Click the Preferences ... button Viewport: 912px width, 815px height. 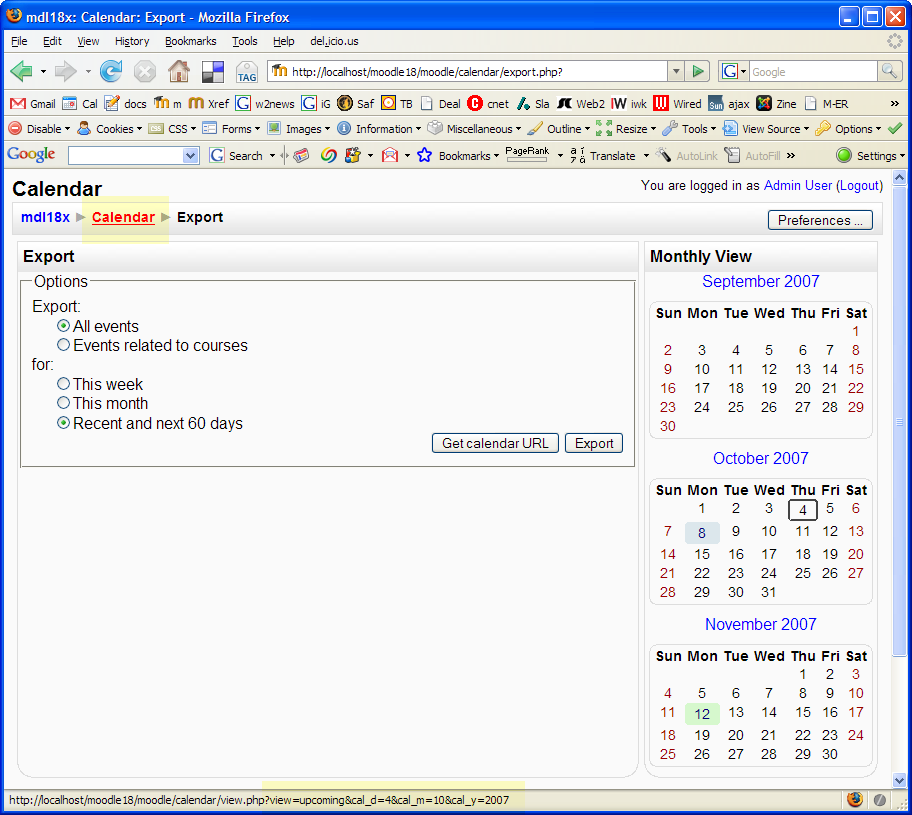pos(820,220)
